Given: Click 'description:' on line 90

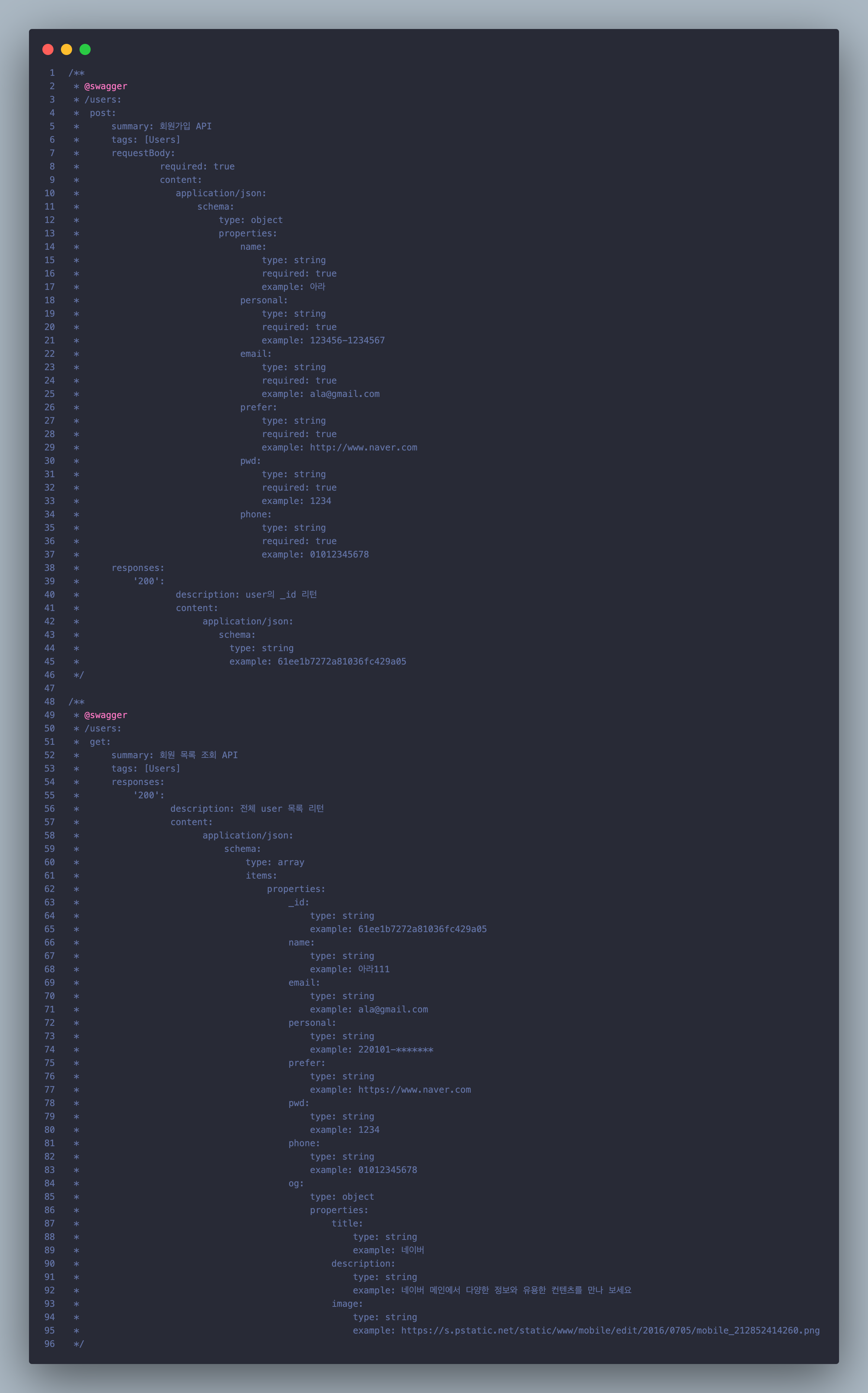Looking at the screenshot, I should coord(363,1264).
